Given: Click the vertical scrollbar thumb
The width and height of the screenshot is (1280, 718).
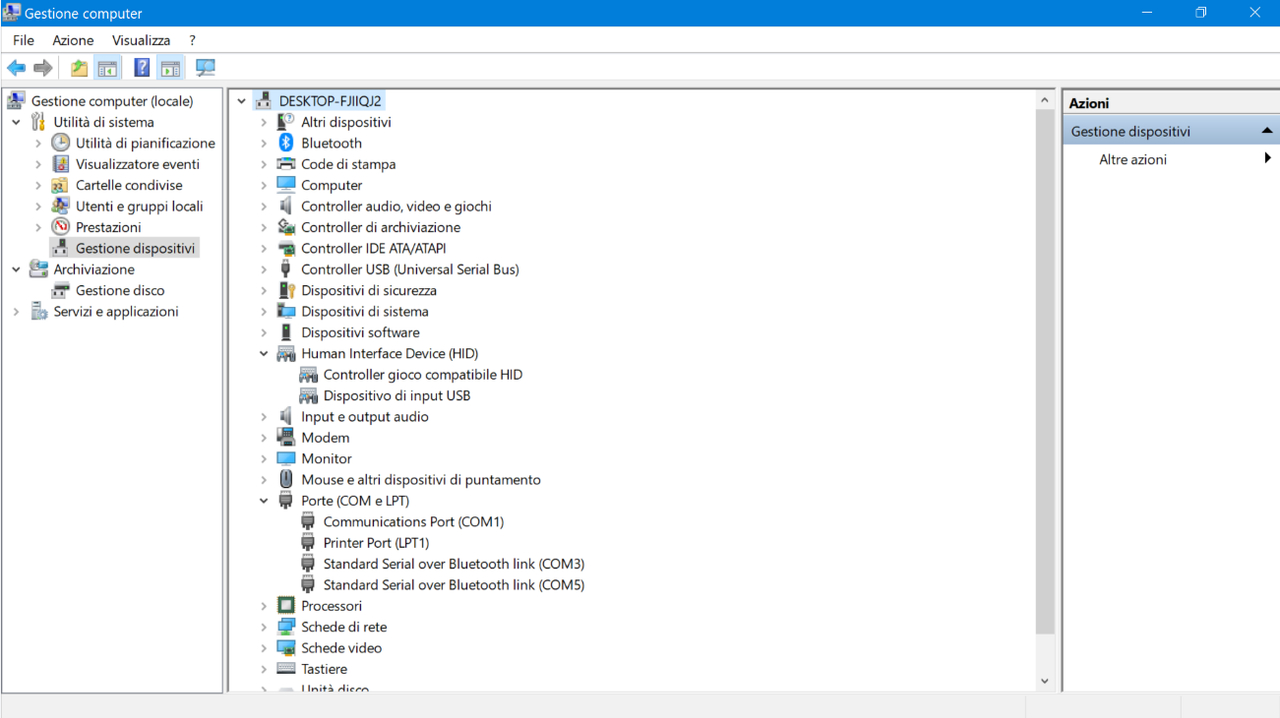Looking at the screenshot, I should pyautogui.click(x=1044, y=372).
